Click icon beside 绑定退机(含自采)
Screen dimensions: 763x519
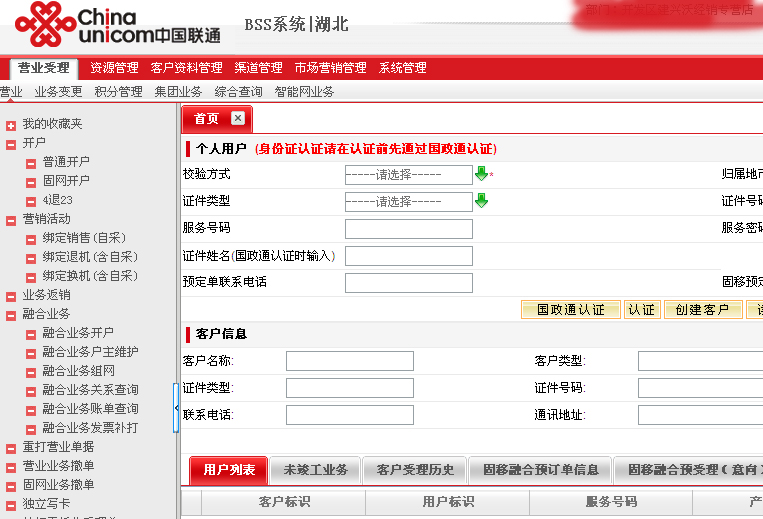pos(31,258)
